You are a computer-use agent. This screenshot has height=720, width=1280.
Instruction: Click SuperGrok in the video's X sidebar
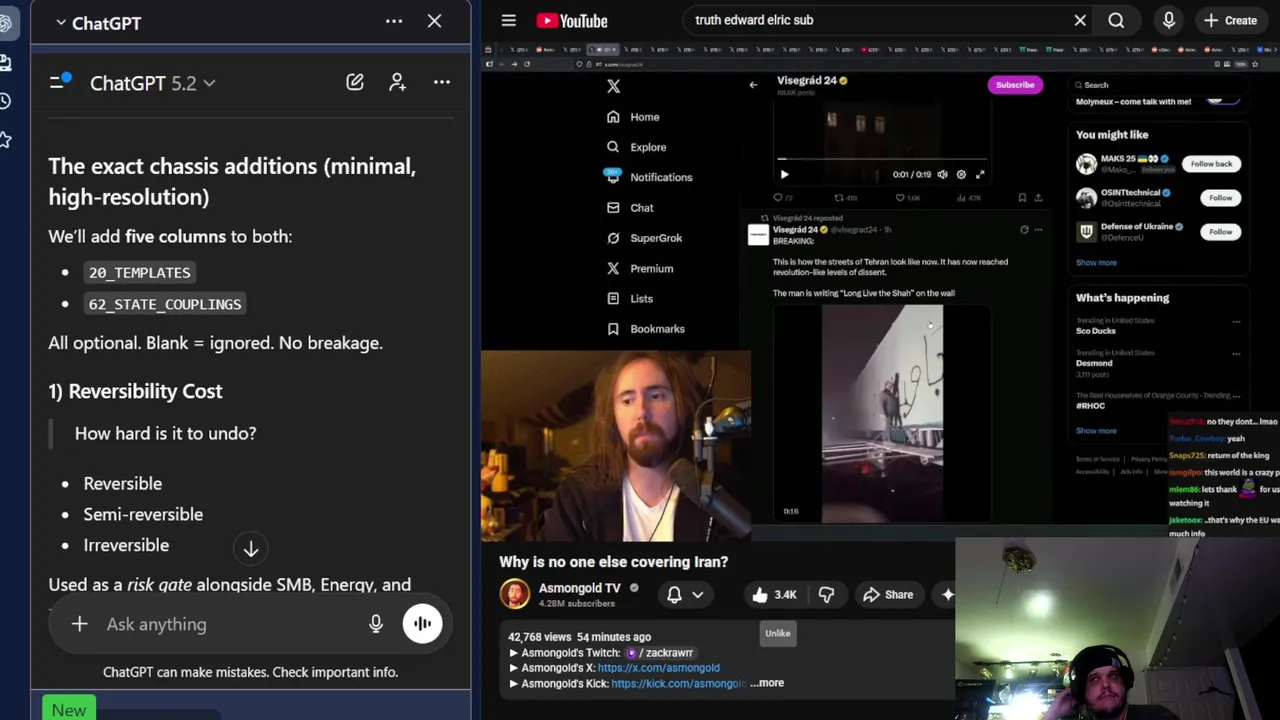(645, 238)
